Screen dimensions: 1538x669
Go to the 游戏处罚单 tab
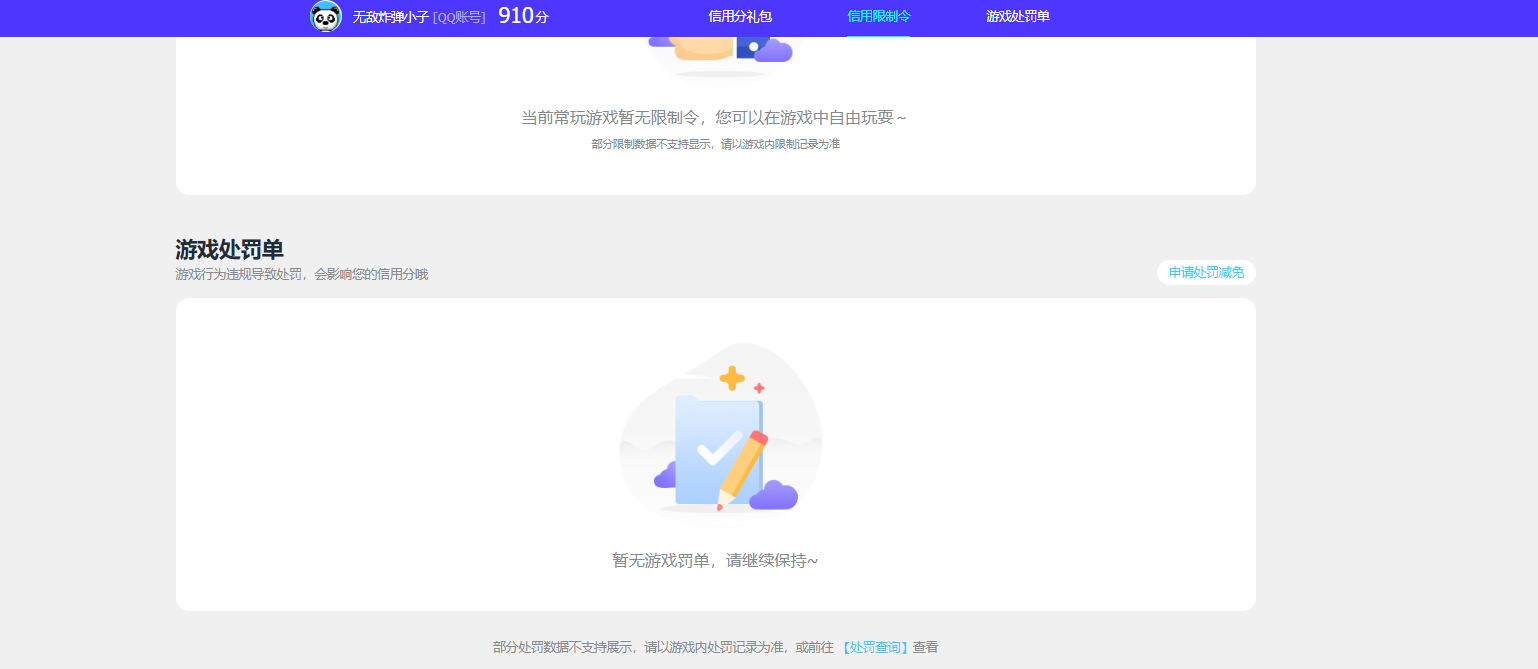coord(1018,17)
